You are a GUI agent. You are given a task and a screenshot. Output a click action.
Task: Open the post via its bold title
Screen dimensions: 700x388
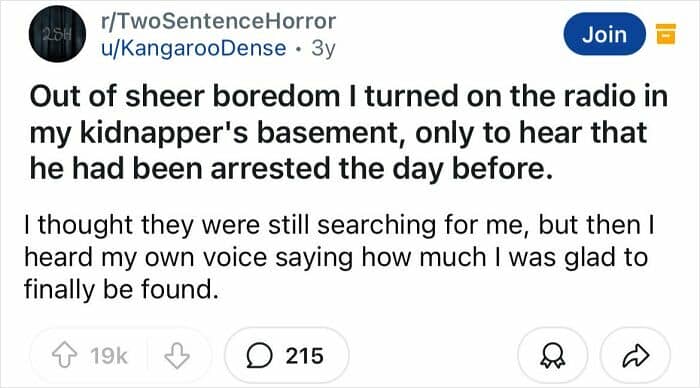[348, 133]
